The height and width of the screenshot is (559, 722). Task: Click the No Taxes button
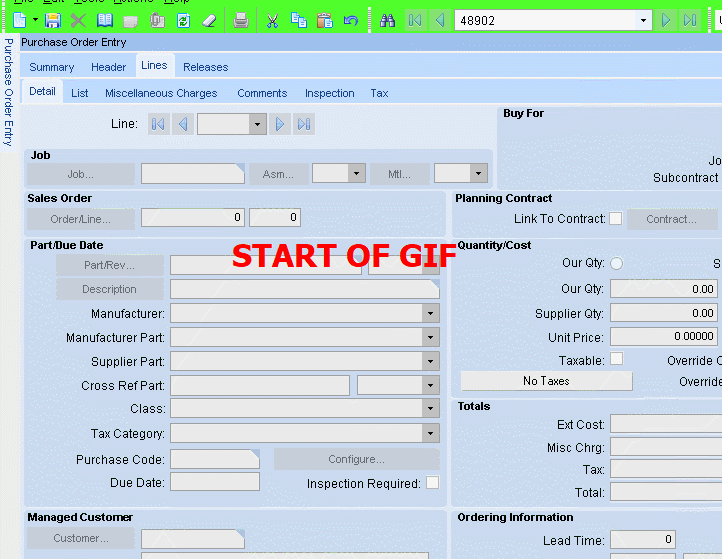[546, 381]
